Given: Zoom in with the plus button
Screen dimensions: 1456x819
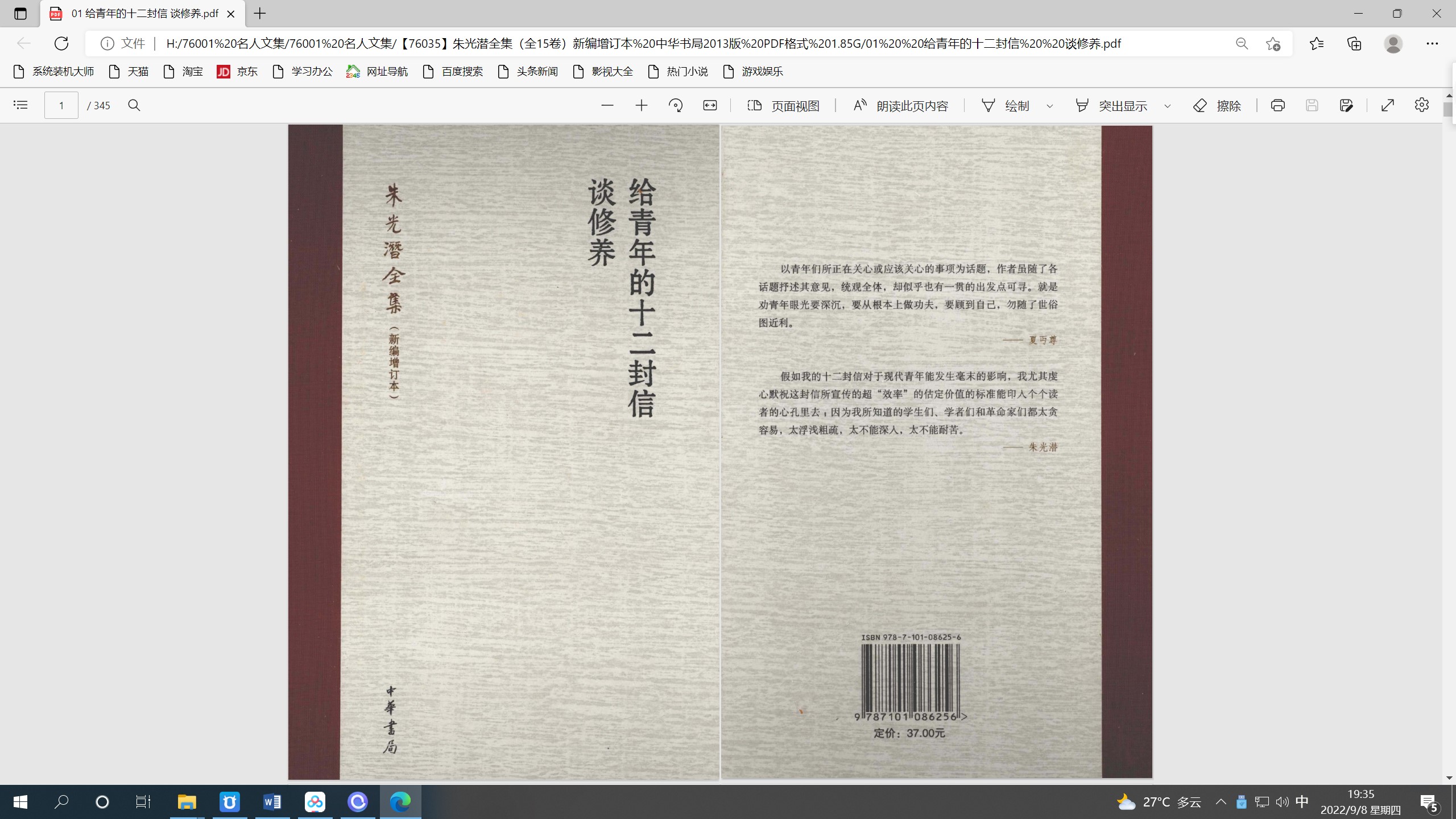Looking at the screenshot, I should click(641, 105).
